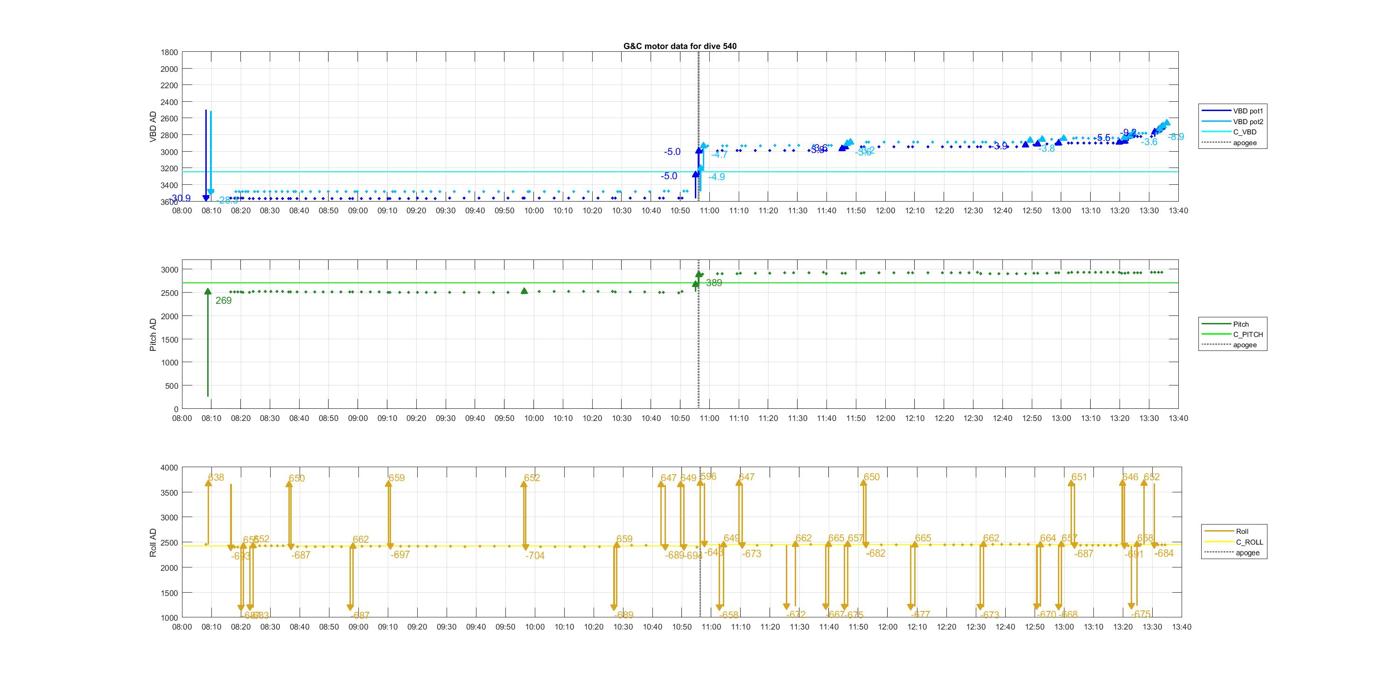Click the -5.5 label in the VBD plot
The image size is (1400, 693).
(x=1103, y=138)
